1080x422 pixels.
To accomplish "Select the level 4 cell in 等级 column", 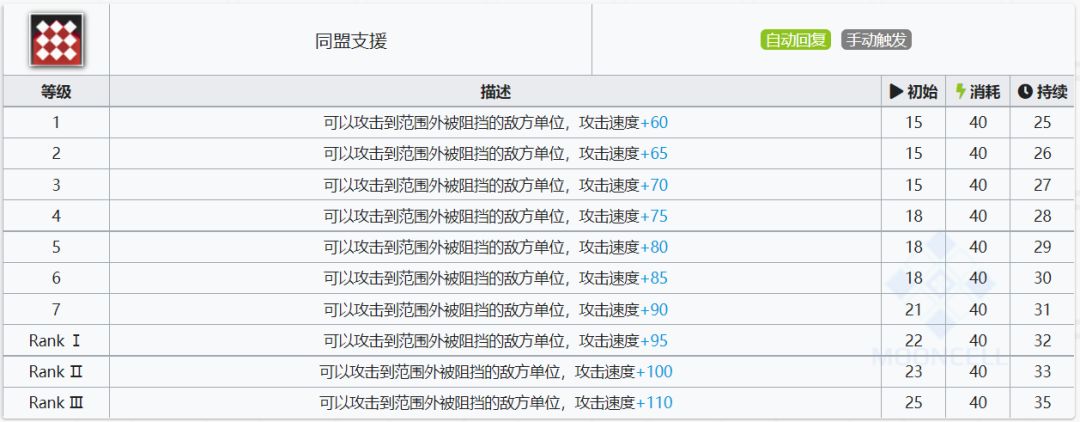I will click(56, 216).
